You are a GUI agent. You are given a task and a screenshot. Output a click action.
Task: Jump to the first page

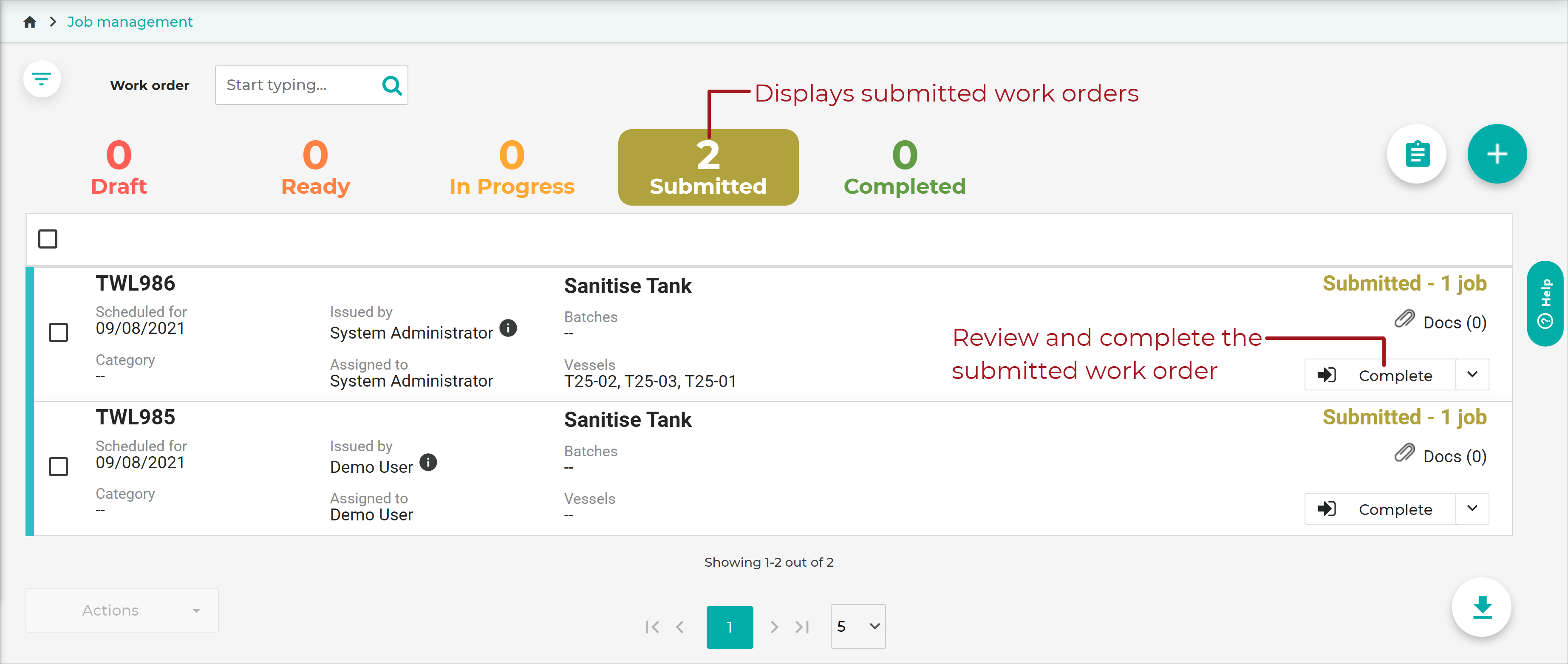pos(652,627)
